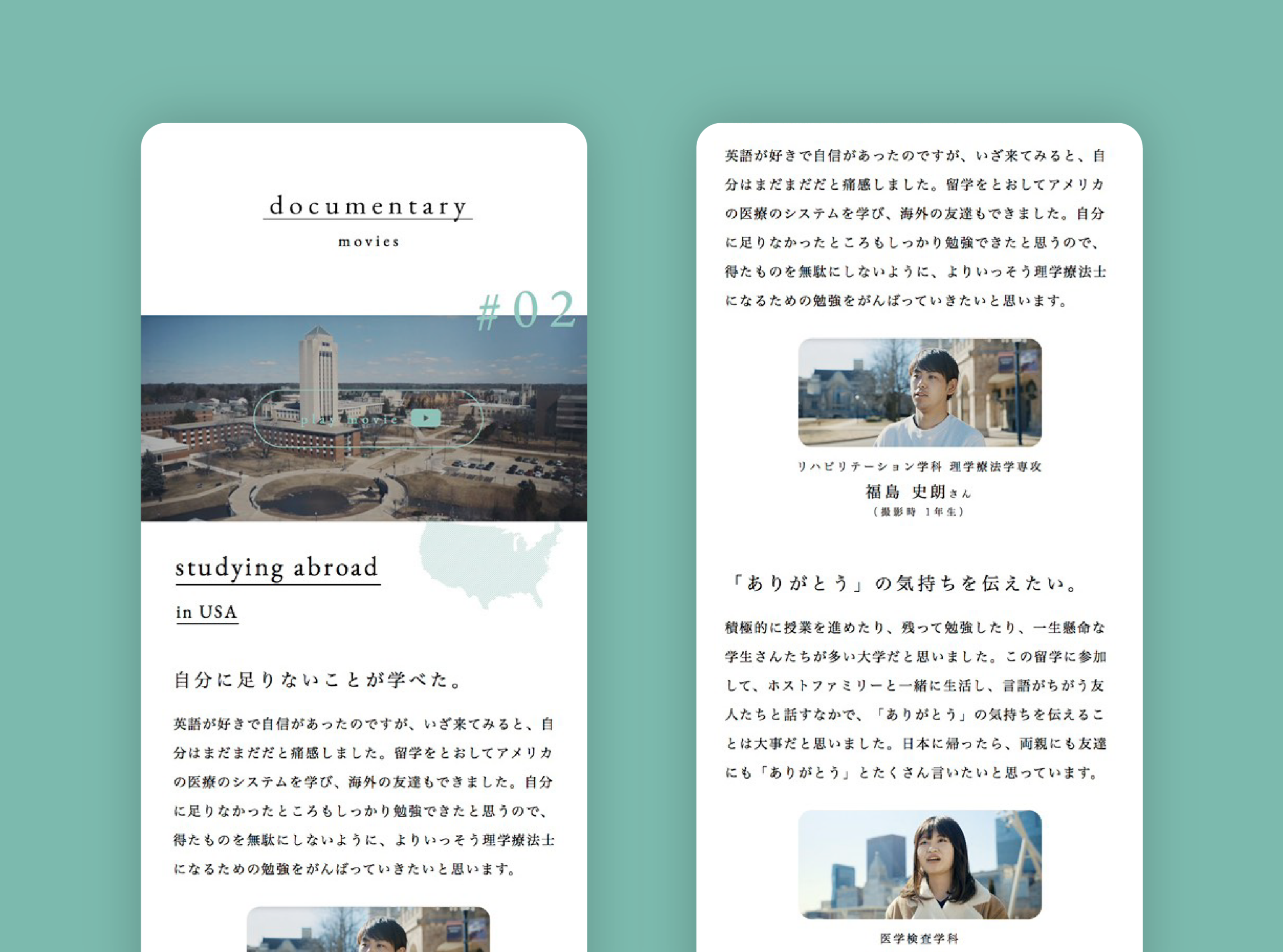Image resolution: width=1283 pixels, height=952 pixels.
Task: Click the name '福島 史朗さん'
Action: 918,492
